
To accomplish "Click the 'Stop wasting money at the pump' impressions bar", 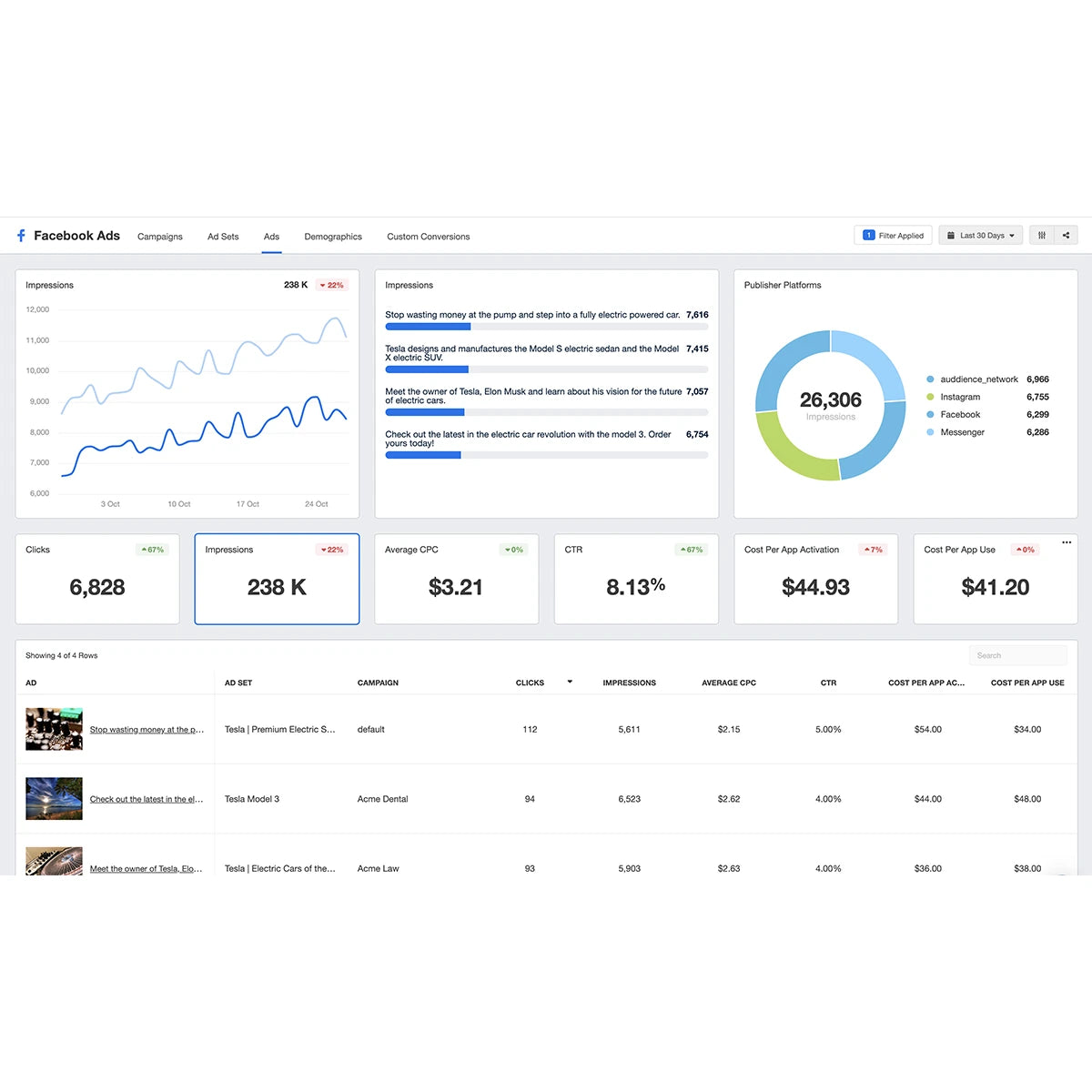I will tap(547, 327).
